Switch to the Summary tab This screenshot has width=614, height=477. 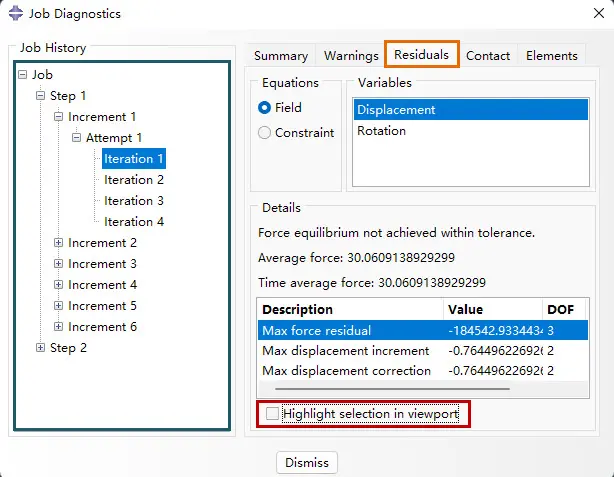click(x=281, y=56)
